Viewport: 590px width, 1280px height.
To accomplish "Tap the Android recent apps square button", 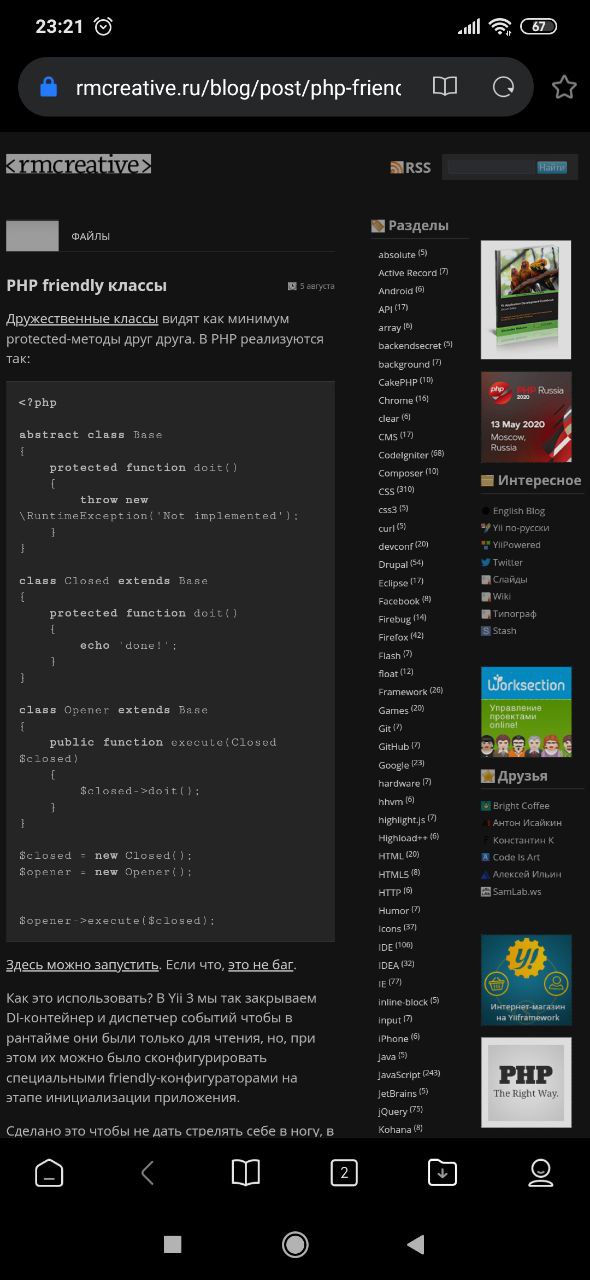I will click(172, 1244).
